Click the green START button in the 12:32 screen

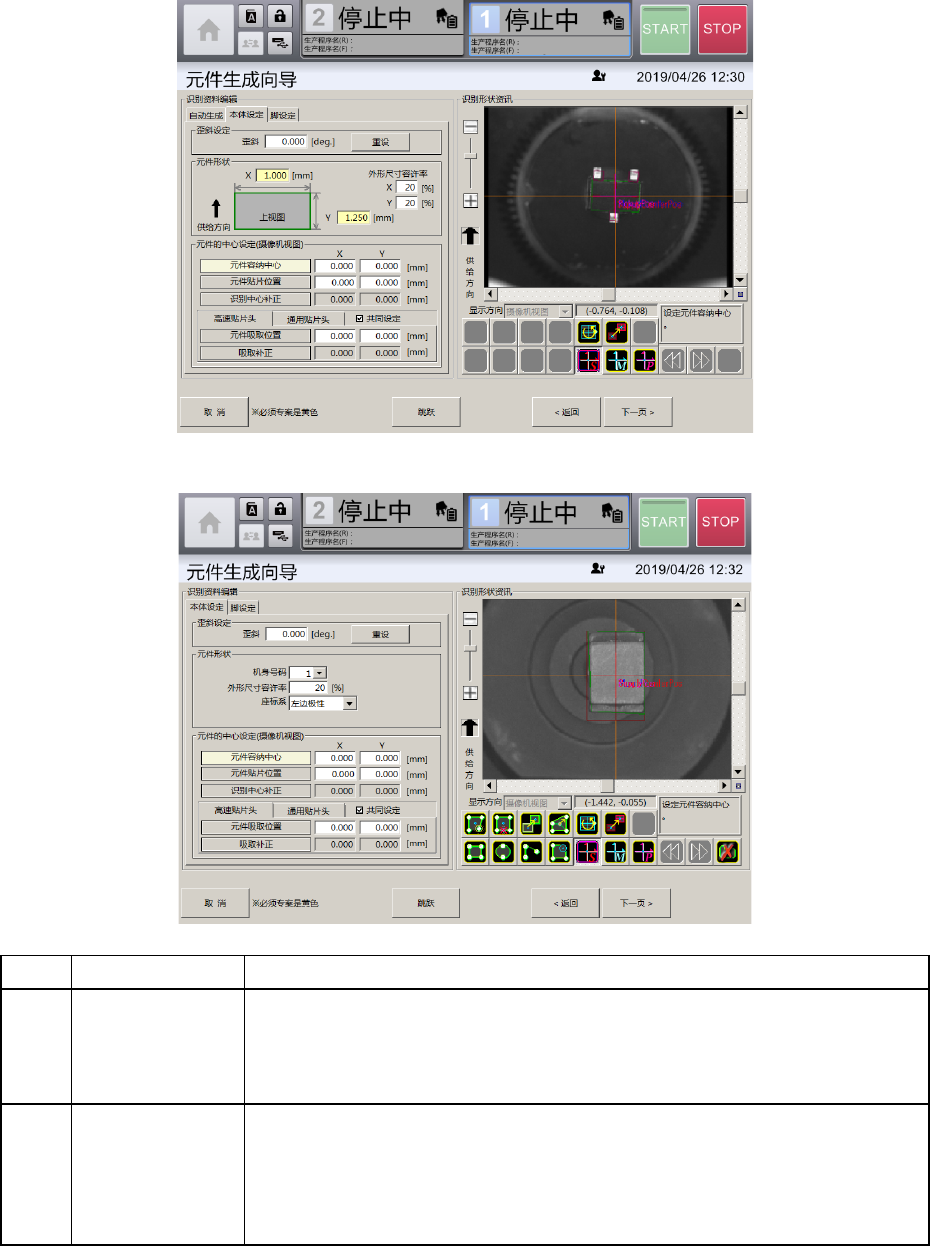665,521
